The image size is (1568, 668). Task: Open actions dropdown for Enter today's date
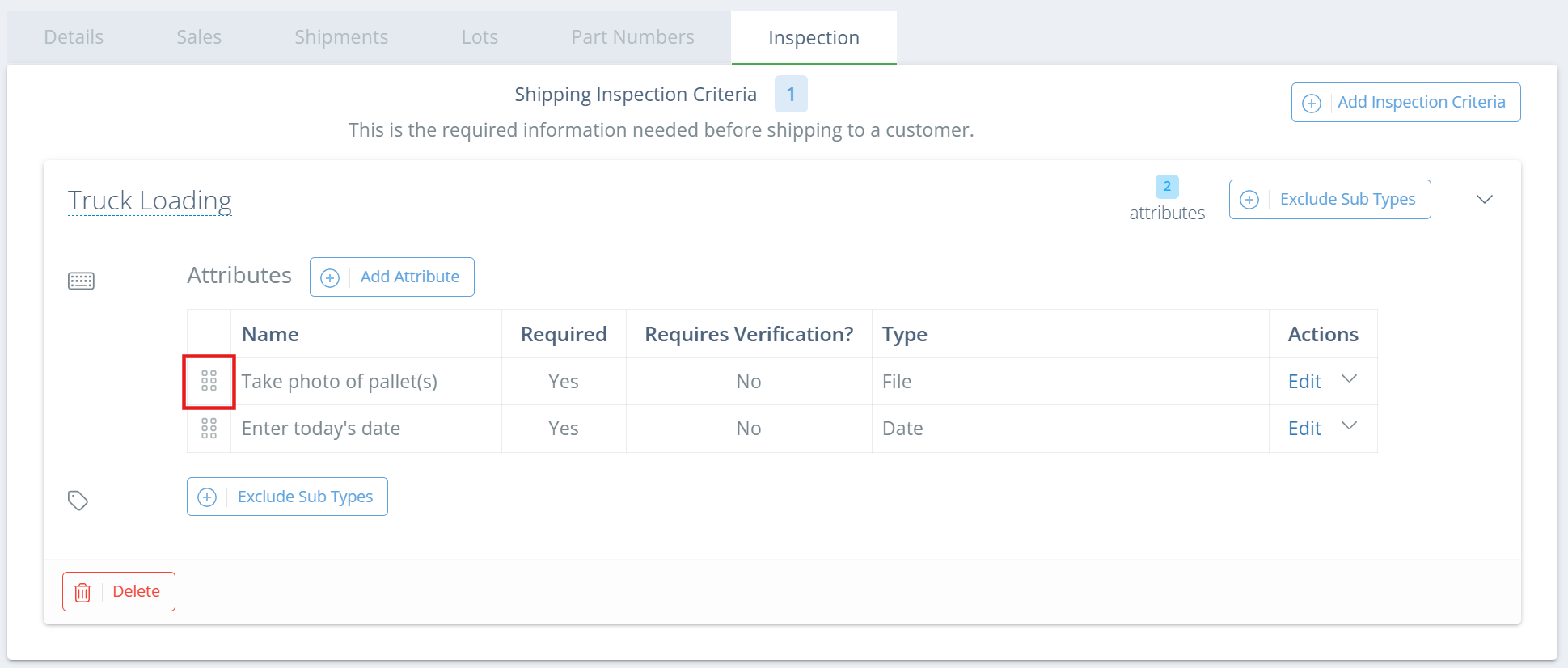(1349, 426)
